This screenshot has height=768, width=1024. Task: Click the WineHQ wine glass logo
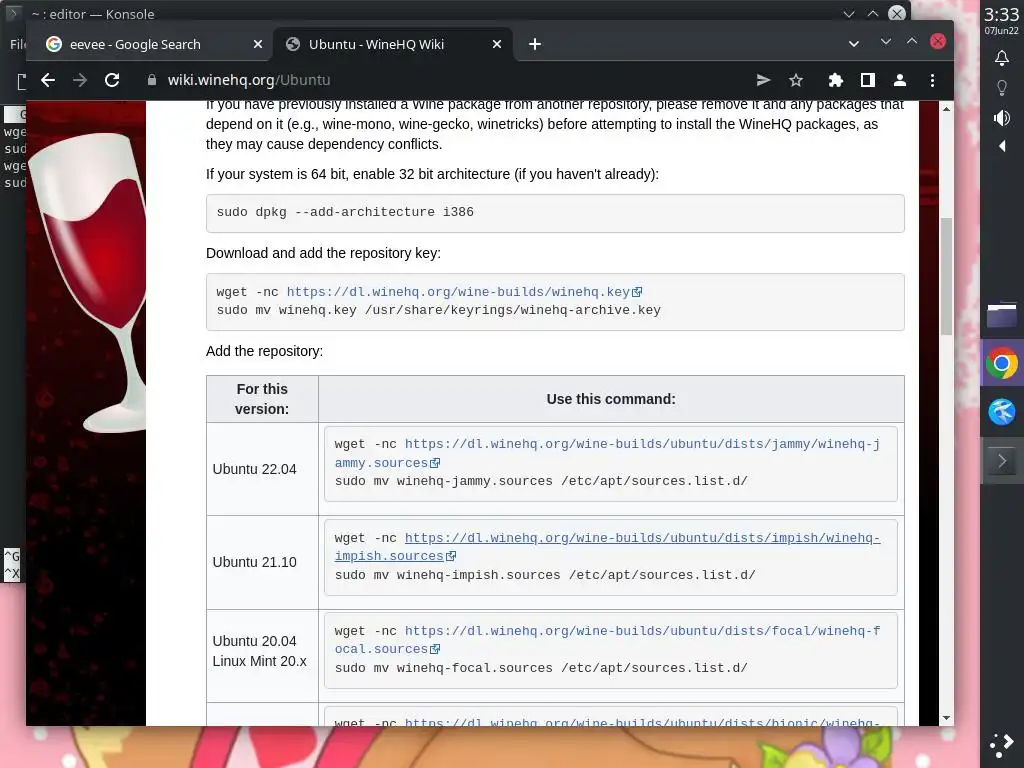pos(88,281)
